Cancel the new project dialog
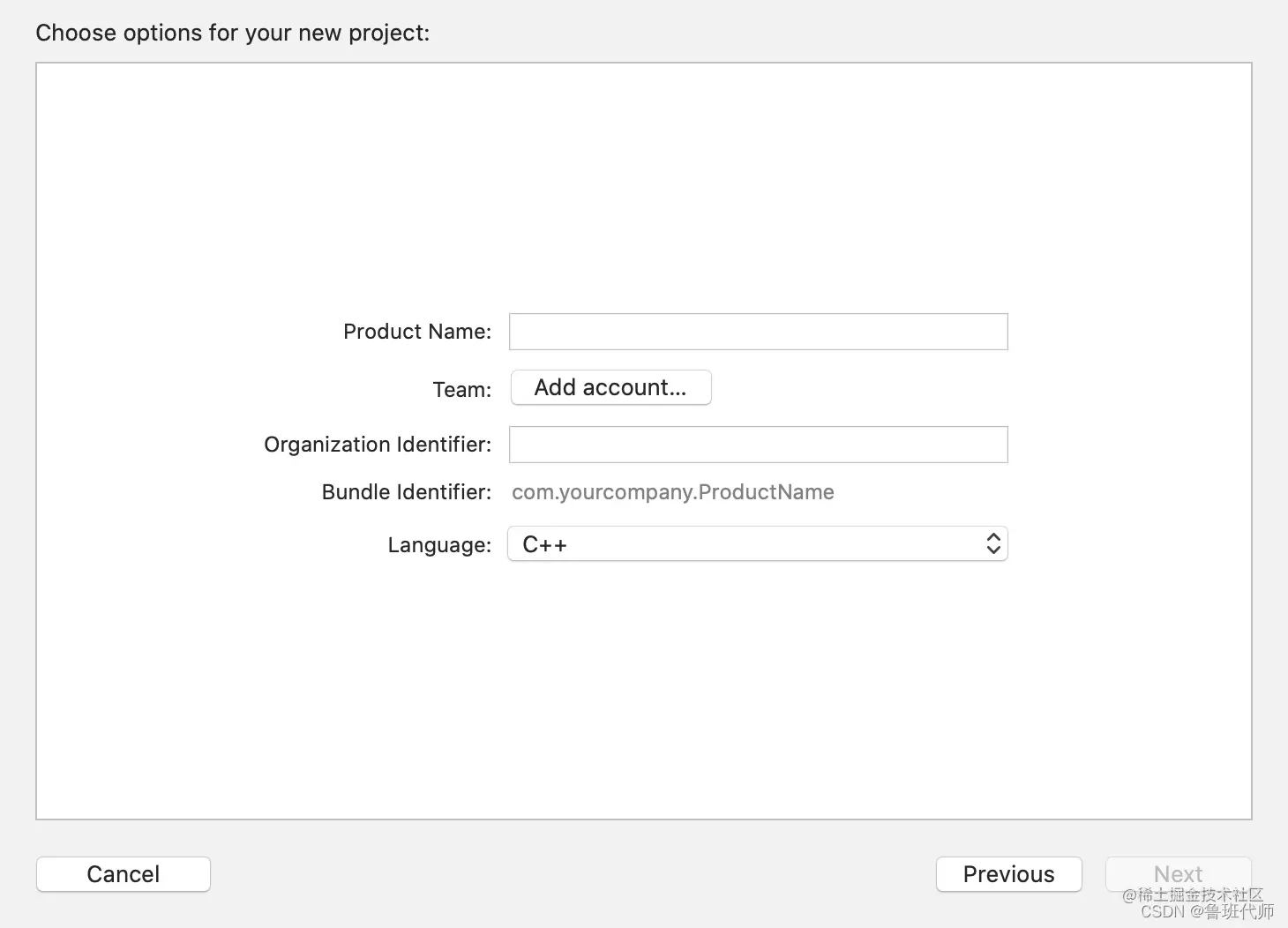The image size is (1288, 928). pyautogui.click(x=124, y=874)
